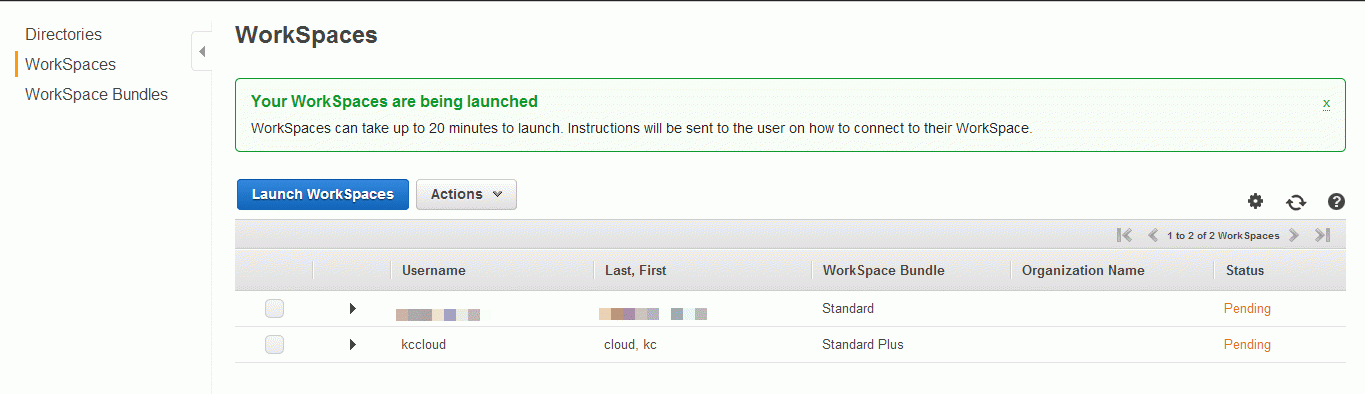Go to next page of WorkSpaces
The height and width of the screenshot is (394, 1365).
1294,235
